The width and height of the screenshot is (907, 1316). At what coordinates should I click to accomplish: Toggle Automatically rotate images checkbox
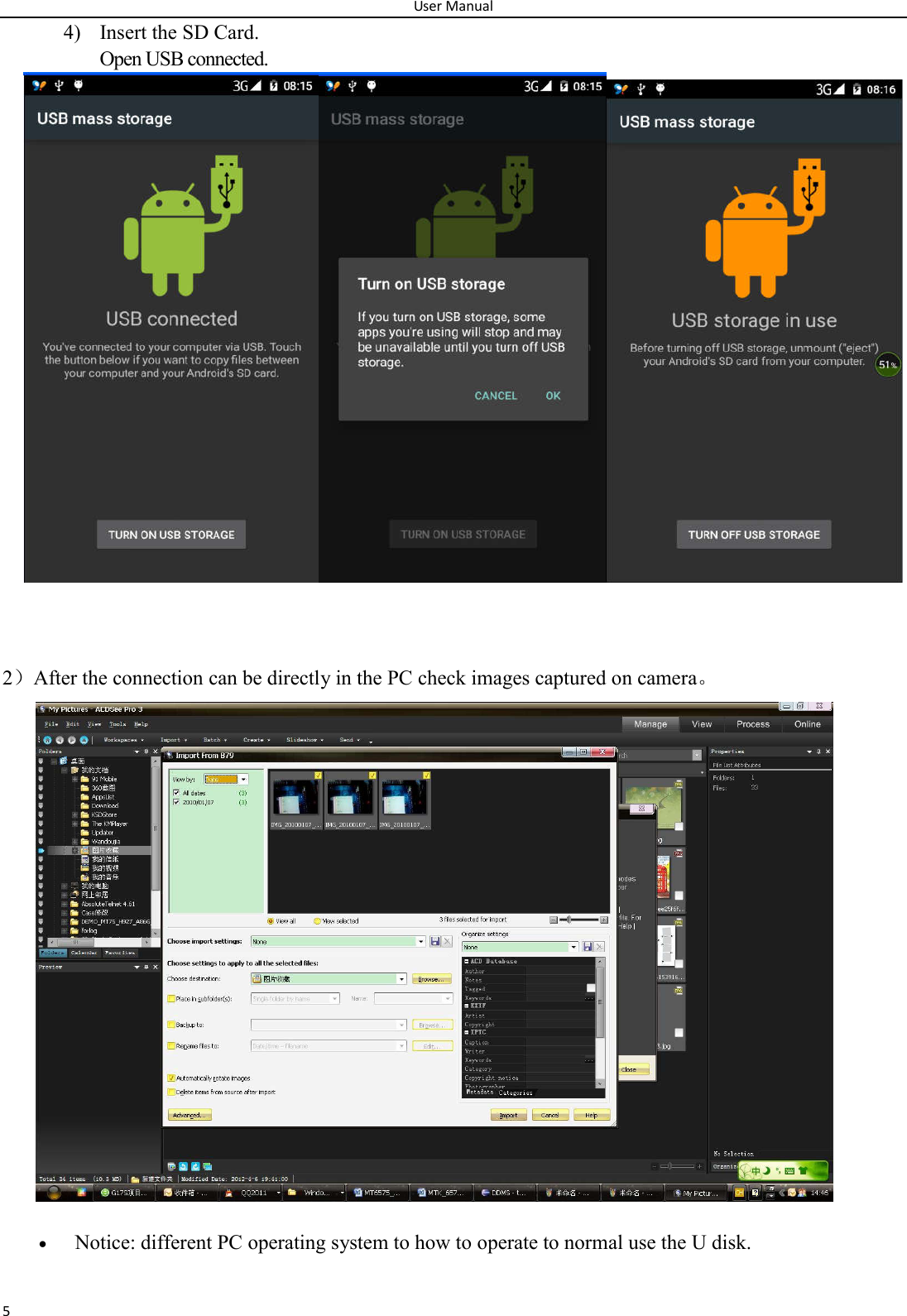171,1078
